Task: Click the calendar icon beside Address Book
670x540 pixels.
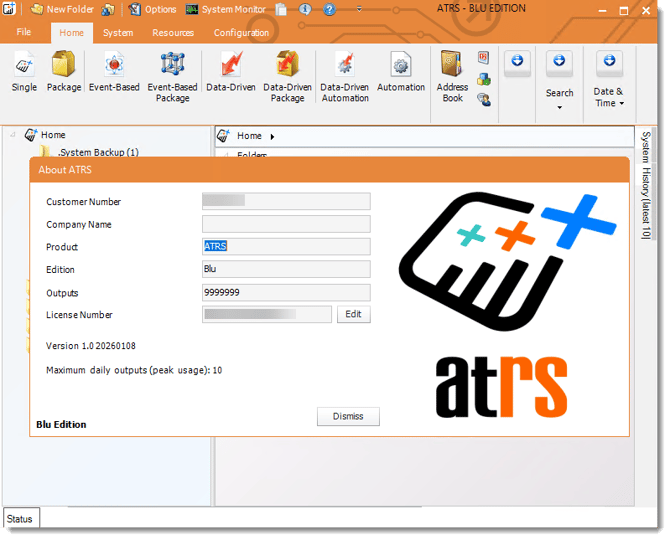Action: [x=483, y=58]
